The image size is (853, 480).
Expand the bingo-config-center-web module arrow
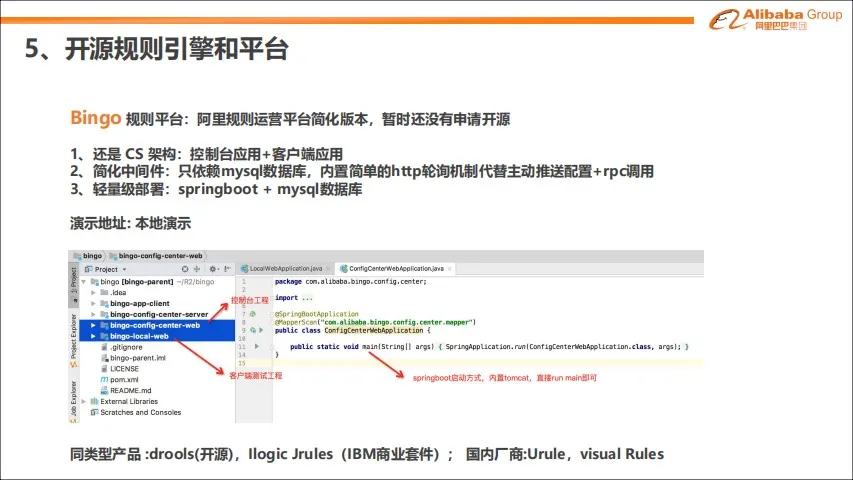click(93, 325)
